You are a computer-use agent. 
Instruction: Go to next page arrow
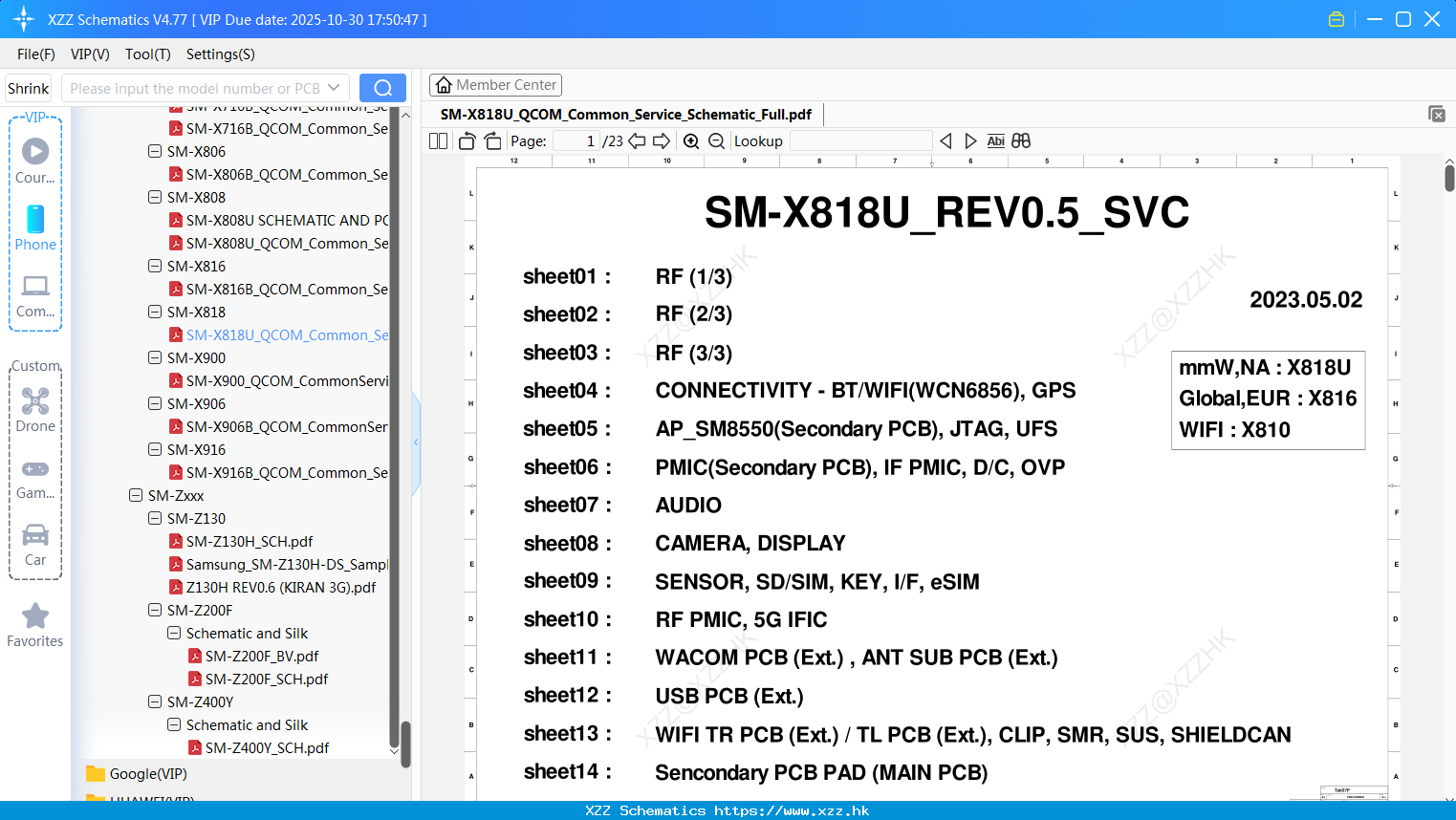tap(662, 141)
